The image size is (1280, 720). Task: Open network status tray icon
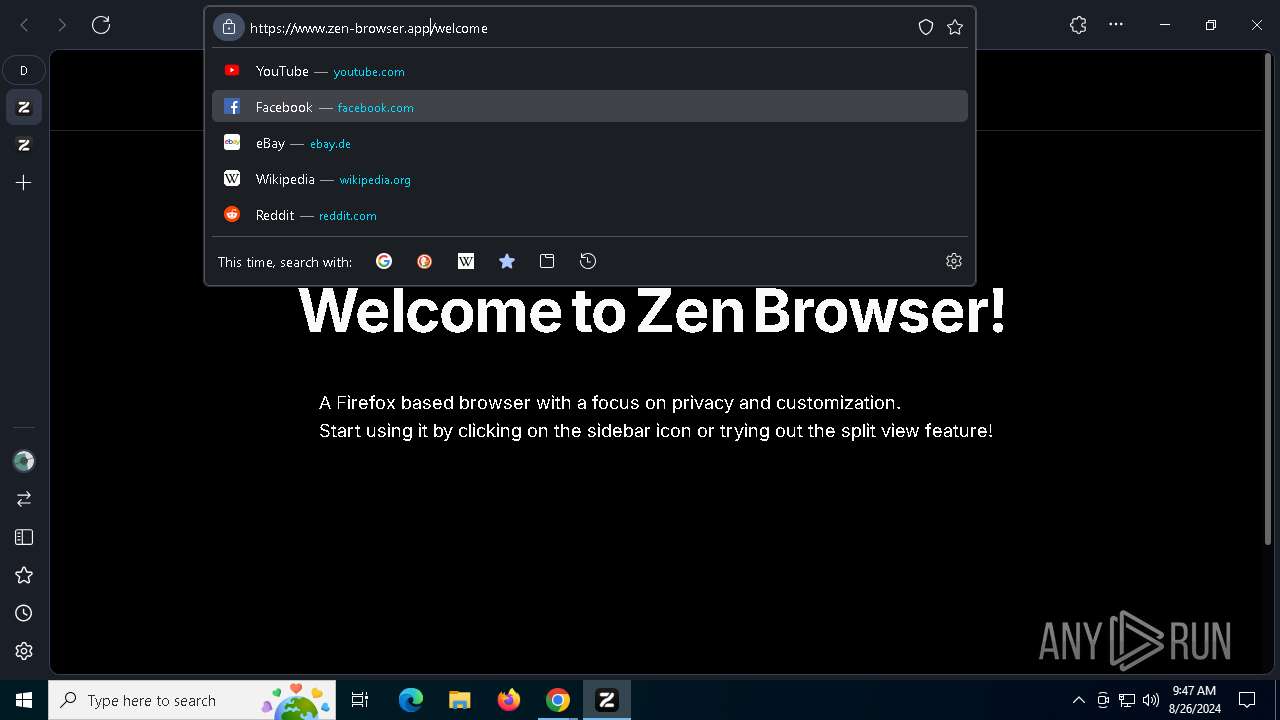pos(1127,700)
